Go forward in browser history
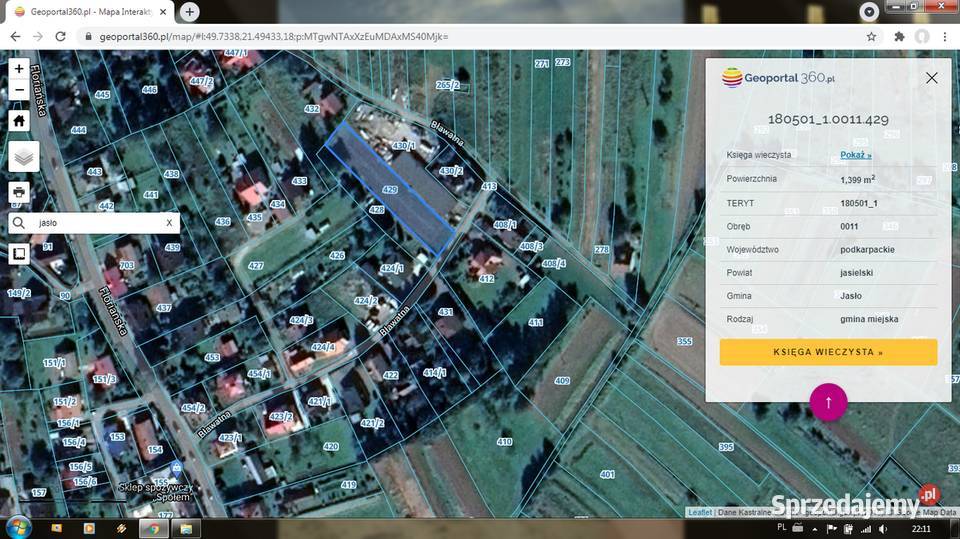Image resolution: width=960 pixels, height=539 pixels. 38,37
